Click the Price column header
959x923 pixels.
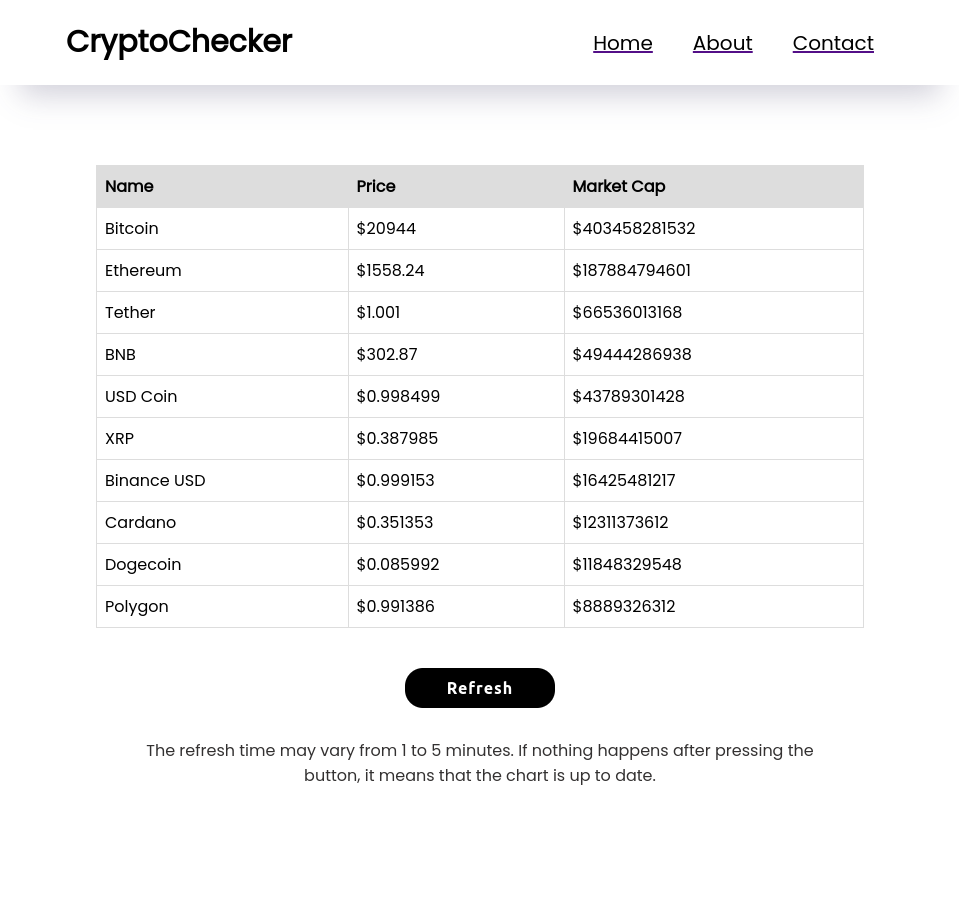[375, 186]
